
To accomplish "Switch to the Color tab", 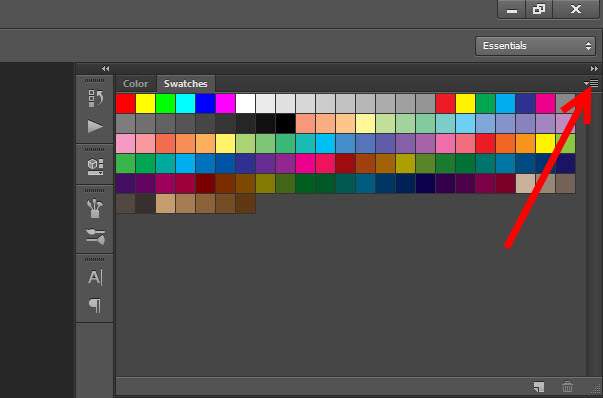I will [x=135, y=83].
